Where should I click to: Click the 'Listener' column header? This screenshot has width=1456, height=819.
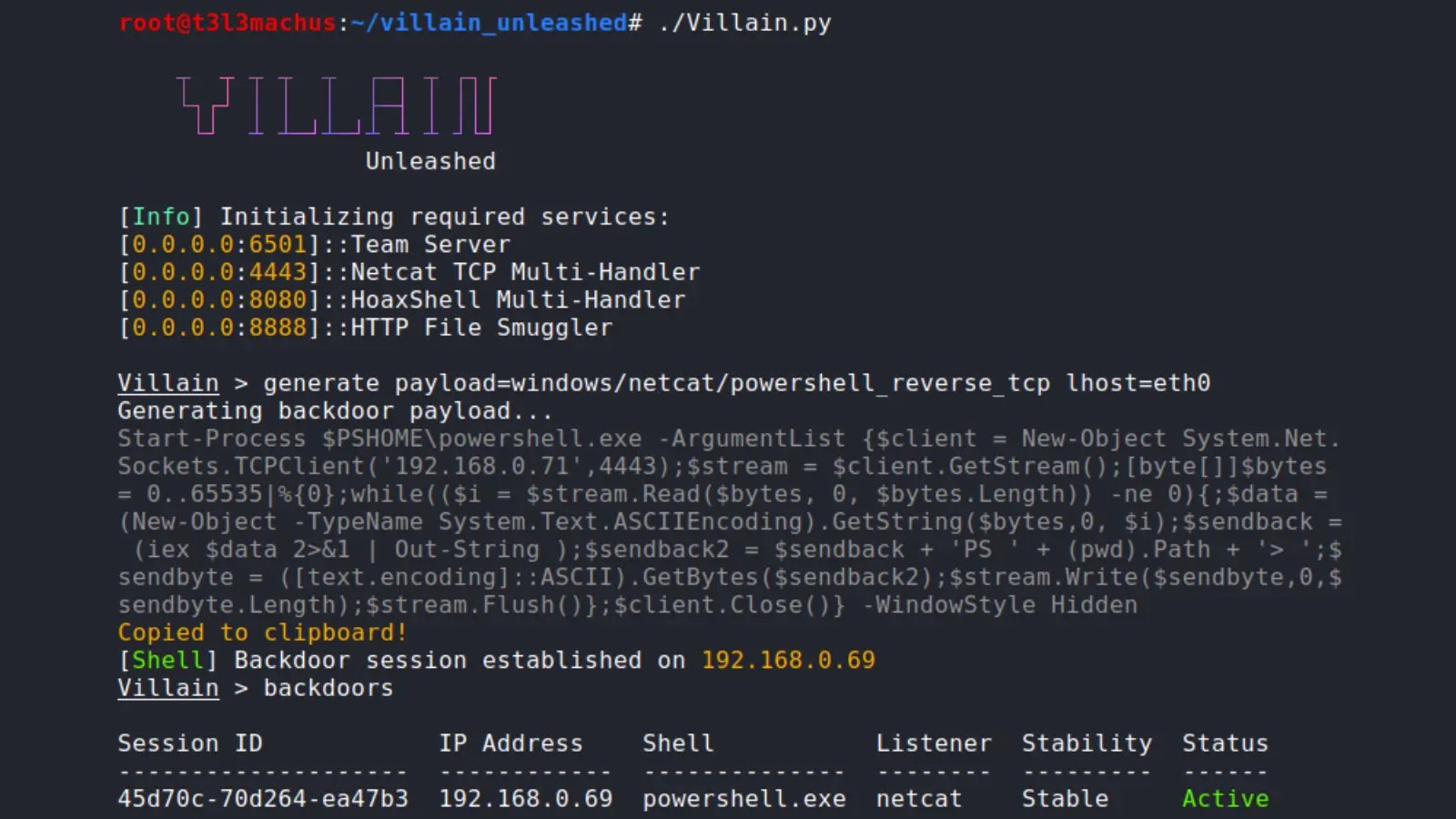[x=934, y=743]
